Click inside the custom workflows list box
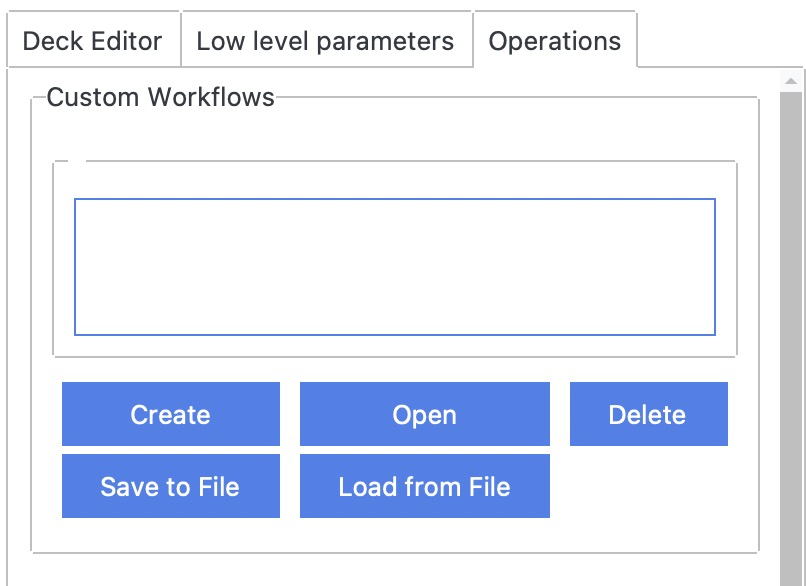Screen dimensions: 806x586 point(394,267)
